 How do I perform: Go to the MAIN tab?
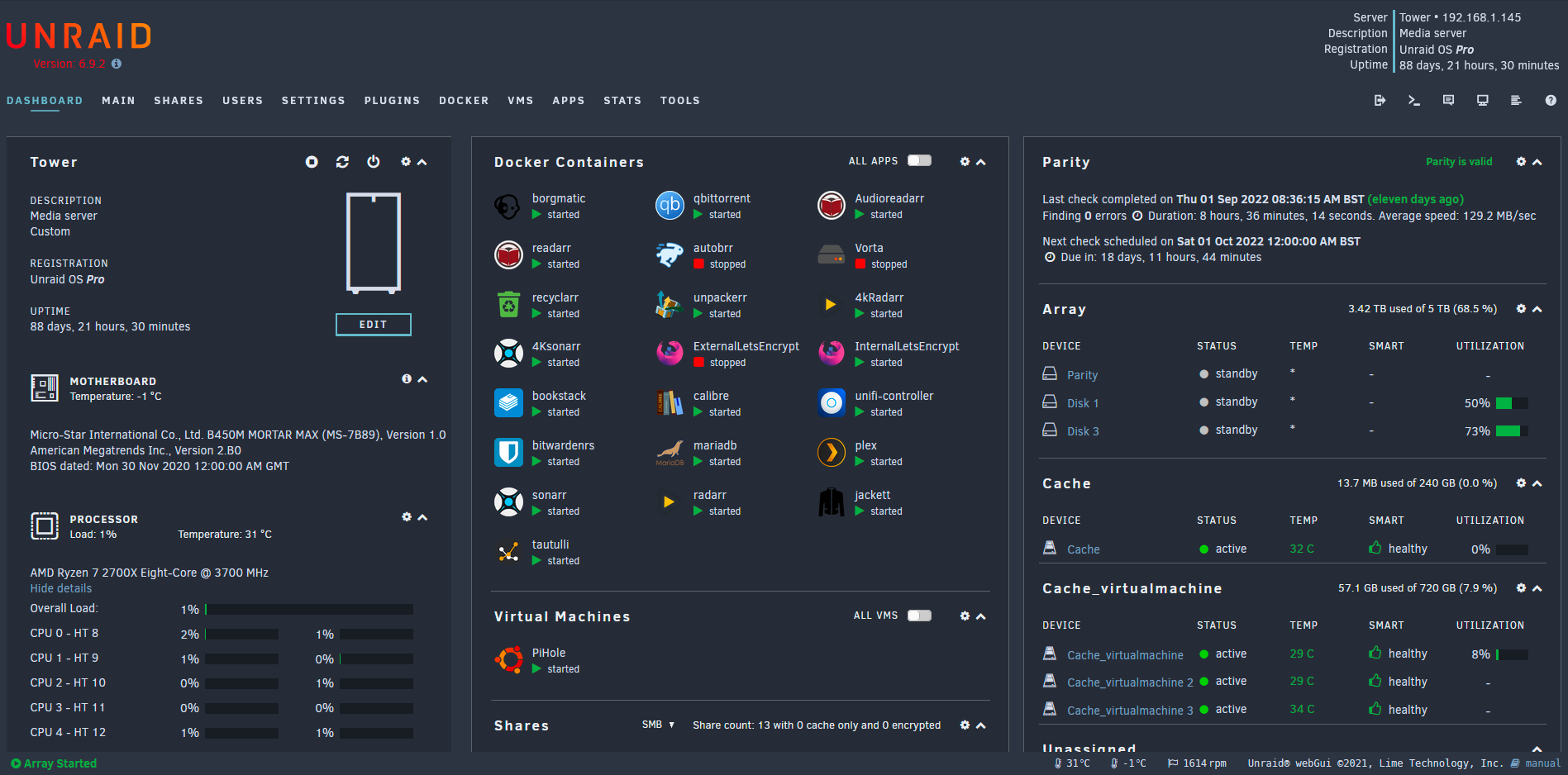click(118, 101)
